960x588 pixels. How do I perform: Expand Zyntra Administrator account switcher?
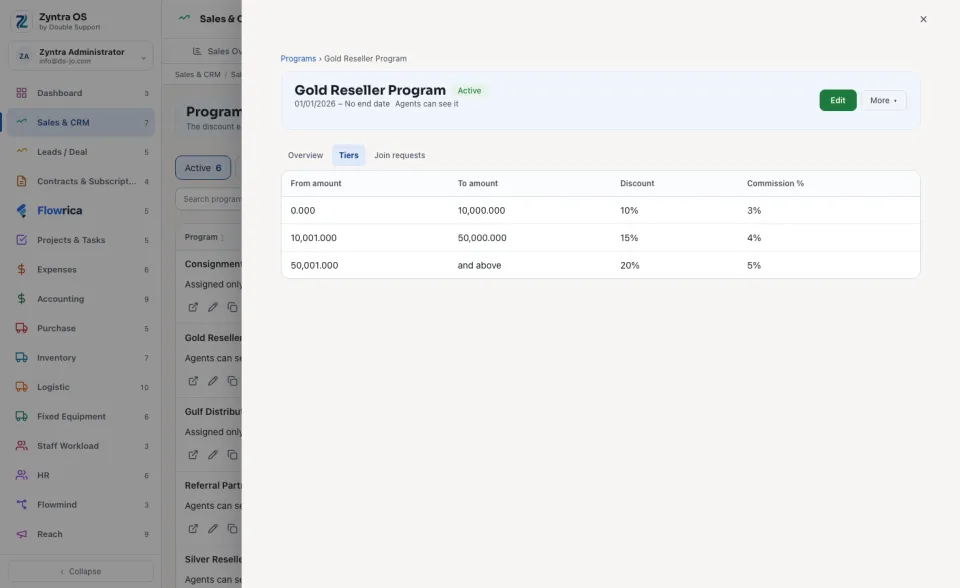click(81, 56)
